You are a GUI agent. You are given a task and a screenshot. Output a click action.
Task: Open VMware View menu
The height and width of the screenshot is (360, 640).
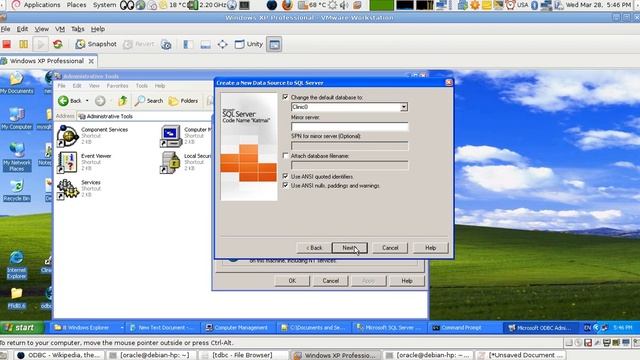click(41, 29)
